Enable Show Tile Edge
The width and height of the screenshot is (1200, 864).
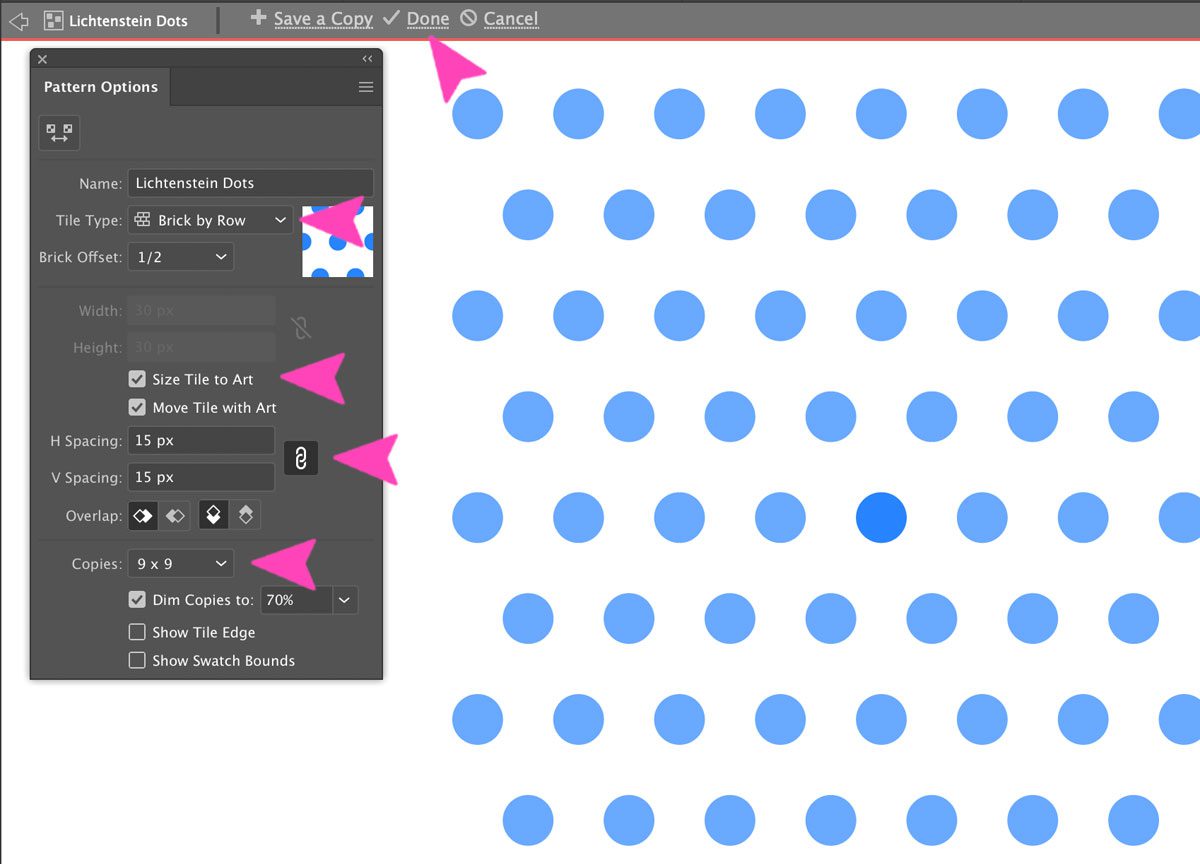[137, 632]
